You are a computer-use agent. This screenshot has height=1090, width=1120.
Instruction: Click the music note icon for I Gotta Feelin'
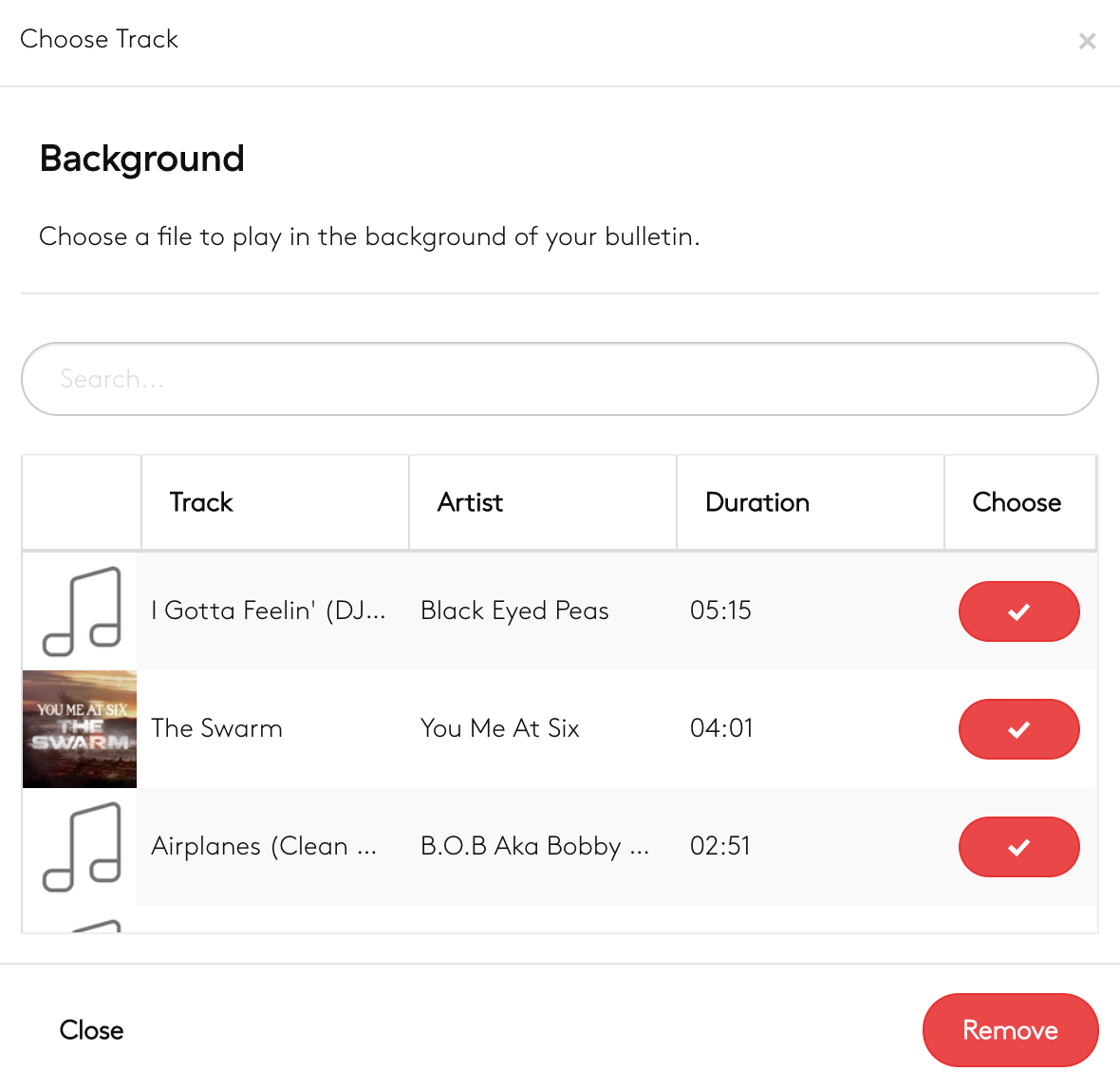pos(81,611)
